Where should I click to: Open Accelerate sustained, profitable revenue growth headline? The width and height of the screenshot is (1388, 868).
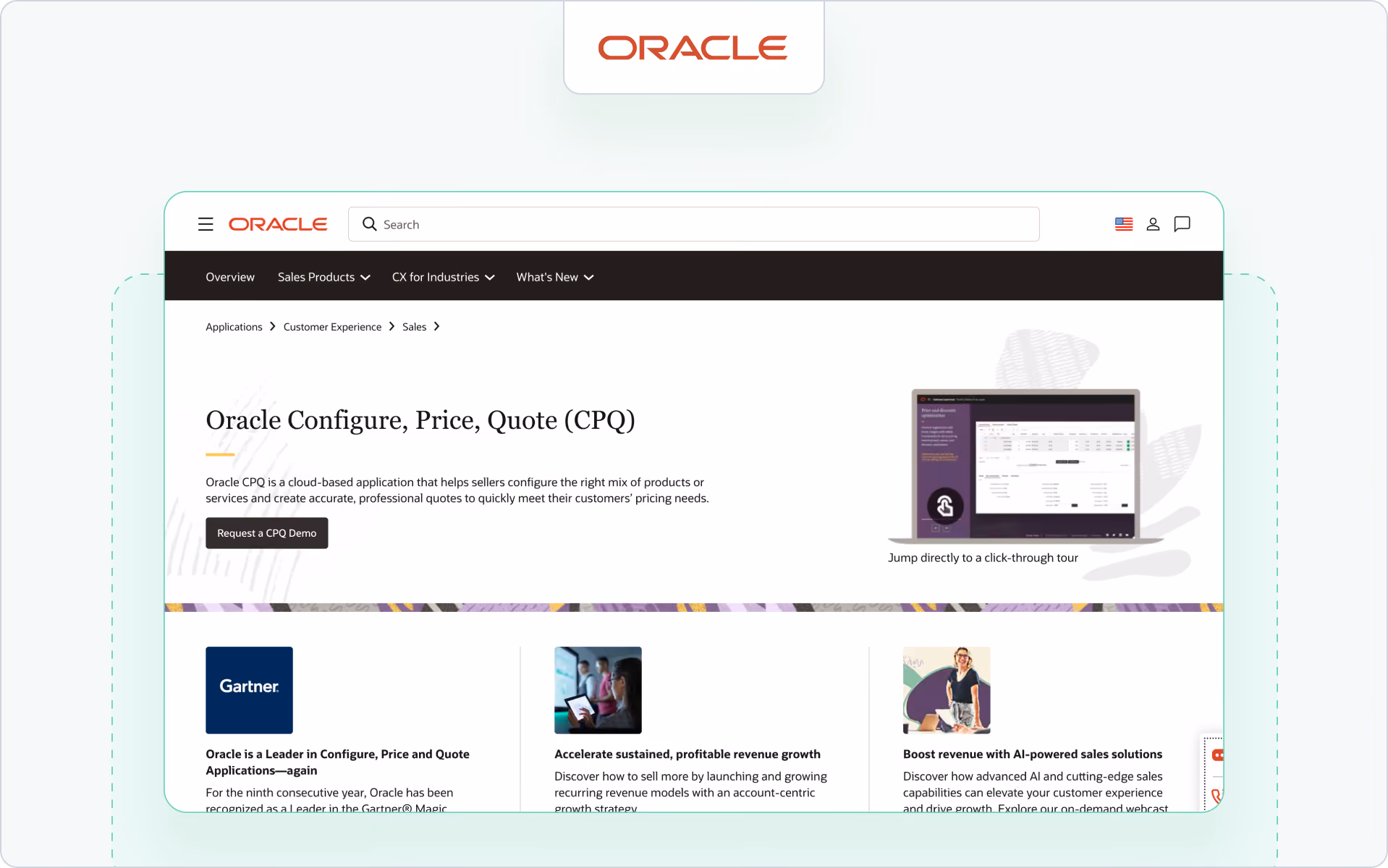(x=687, y=754)
